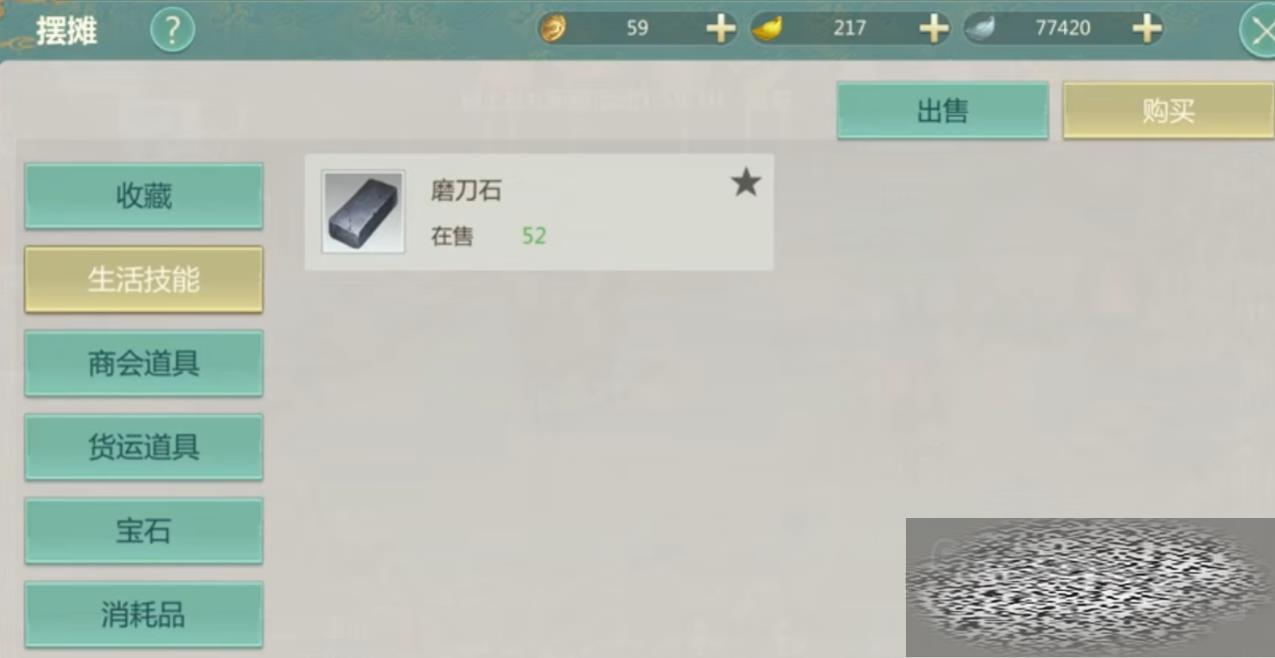Open the 收藏 category

pos(144,196)
